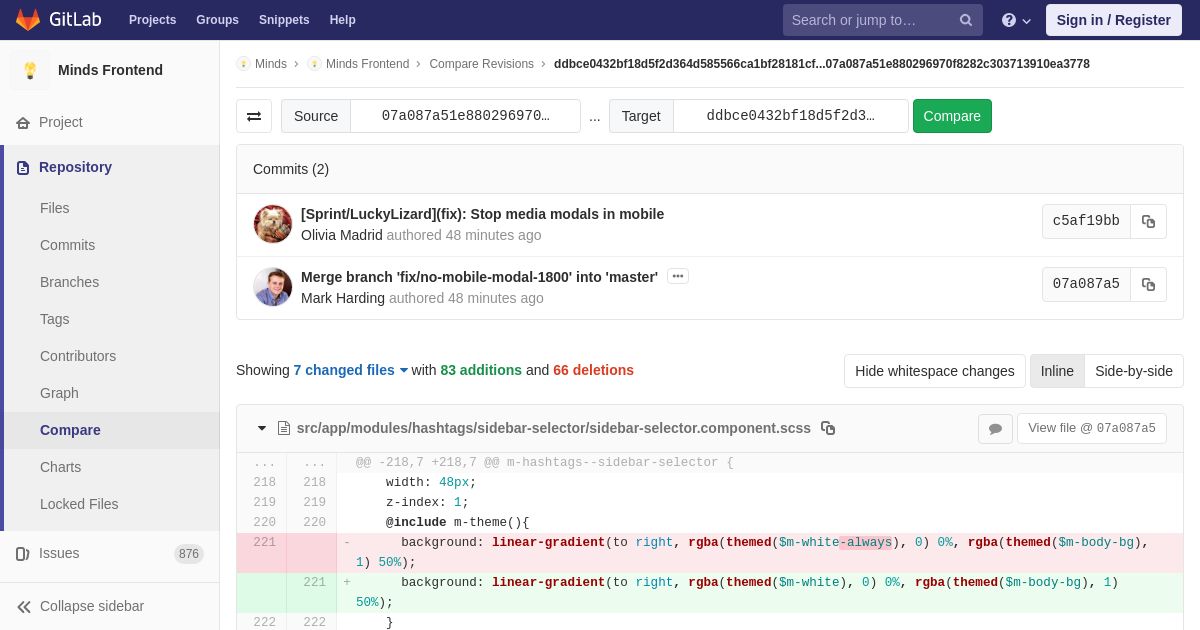The image size is (1200, 630).
Task: Collapse the sidebar-selector.component.scss diff
Action: point(262,428)
